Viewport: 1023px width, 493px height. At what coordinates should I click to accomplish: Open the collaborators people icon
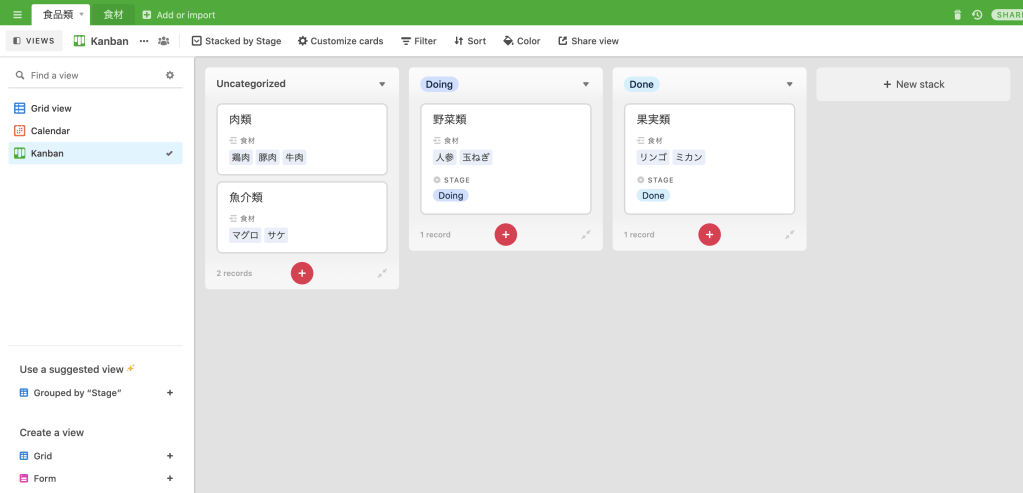click(163, 41)
